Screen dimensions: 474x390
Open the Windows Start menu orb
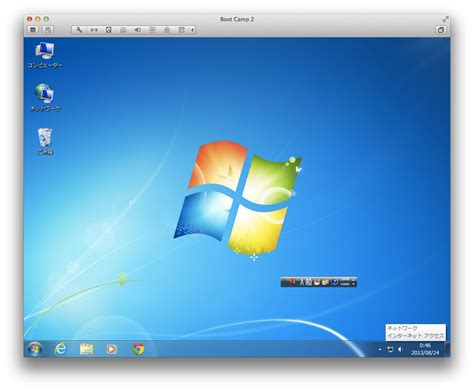click(35, 349)
